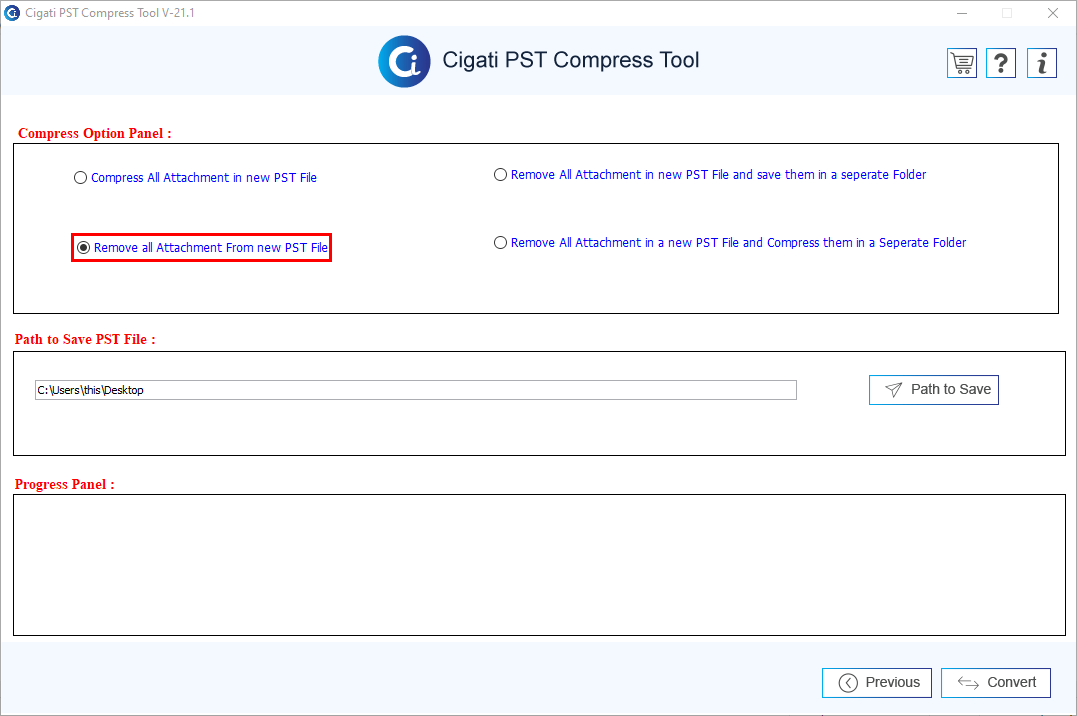Open the shopping cart purchase icon
1077x716 pixels.
click(x=962, y=63)
